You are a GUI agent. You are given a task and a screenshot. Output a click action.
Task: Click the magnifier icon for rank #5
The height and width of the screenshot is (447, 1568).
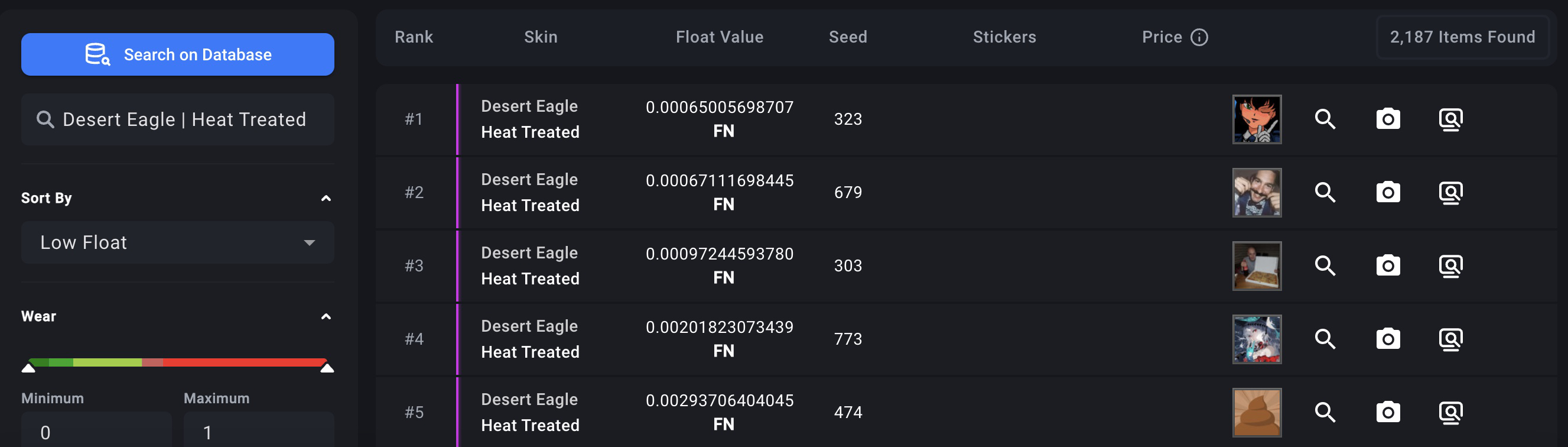[x=1325, y=412]
